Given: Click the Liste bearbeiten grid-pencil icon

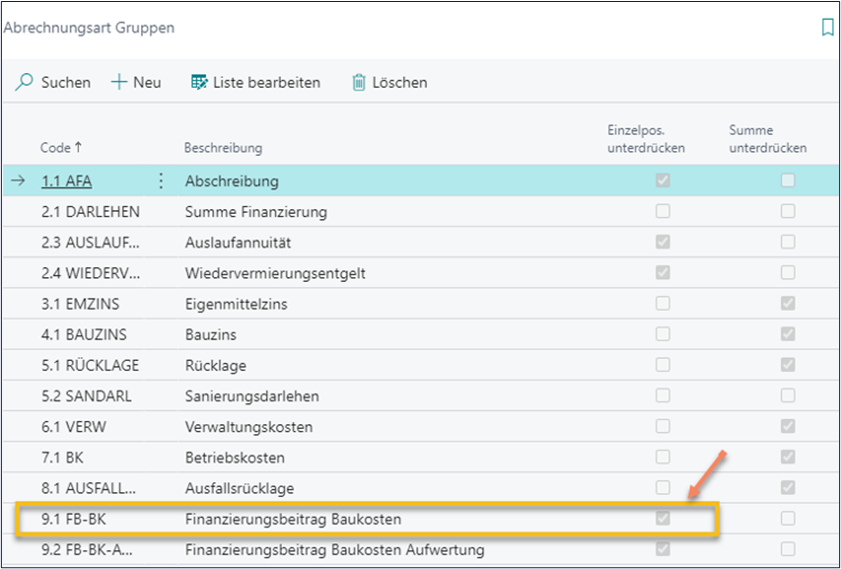Looking at the screenshot, I should click(x=199, y=83).
